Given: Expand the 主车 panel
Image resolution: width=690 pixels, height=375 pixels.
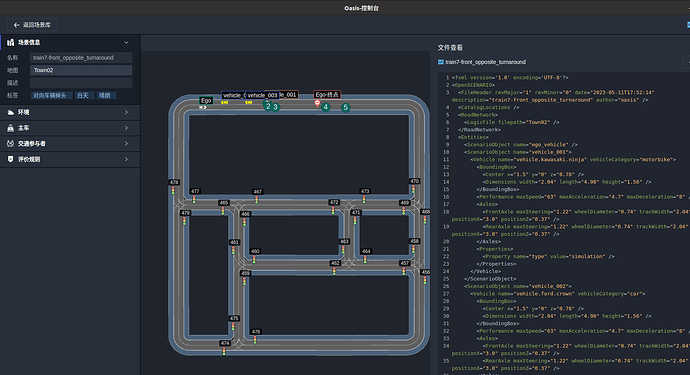Looking at the screenshot, I should (70, 128).
